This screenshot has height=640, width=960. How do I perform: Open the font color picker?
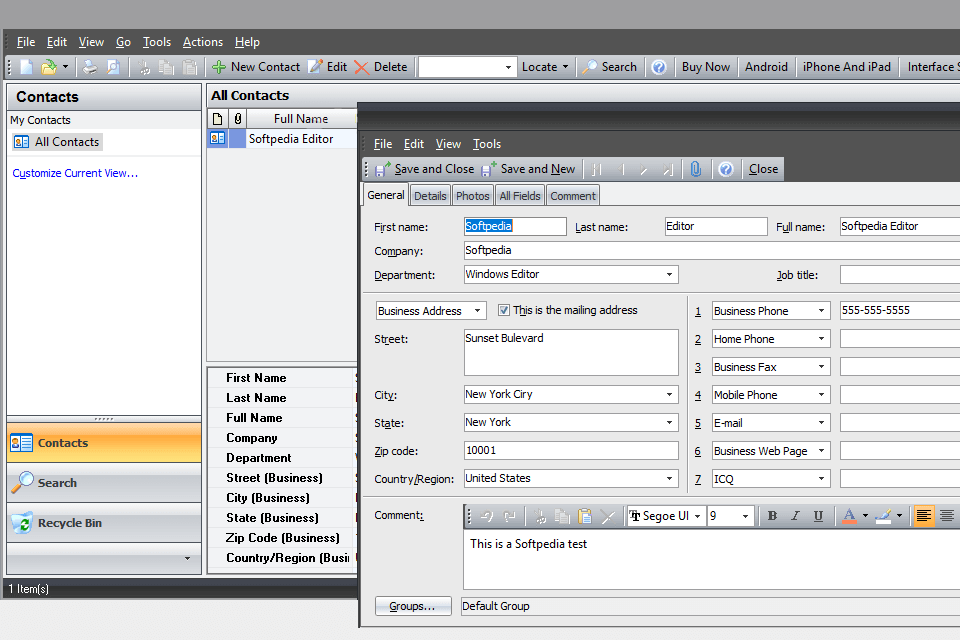point(848,515)
